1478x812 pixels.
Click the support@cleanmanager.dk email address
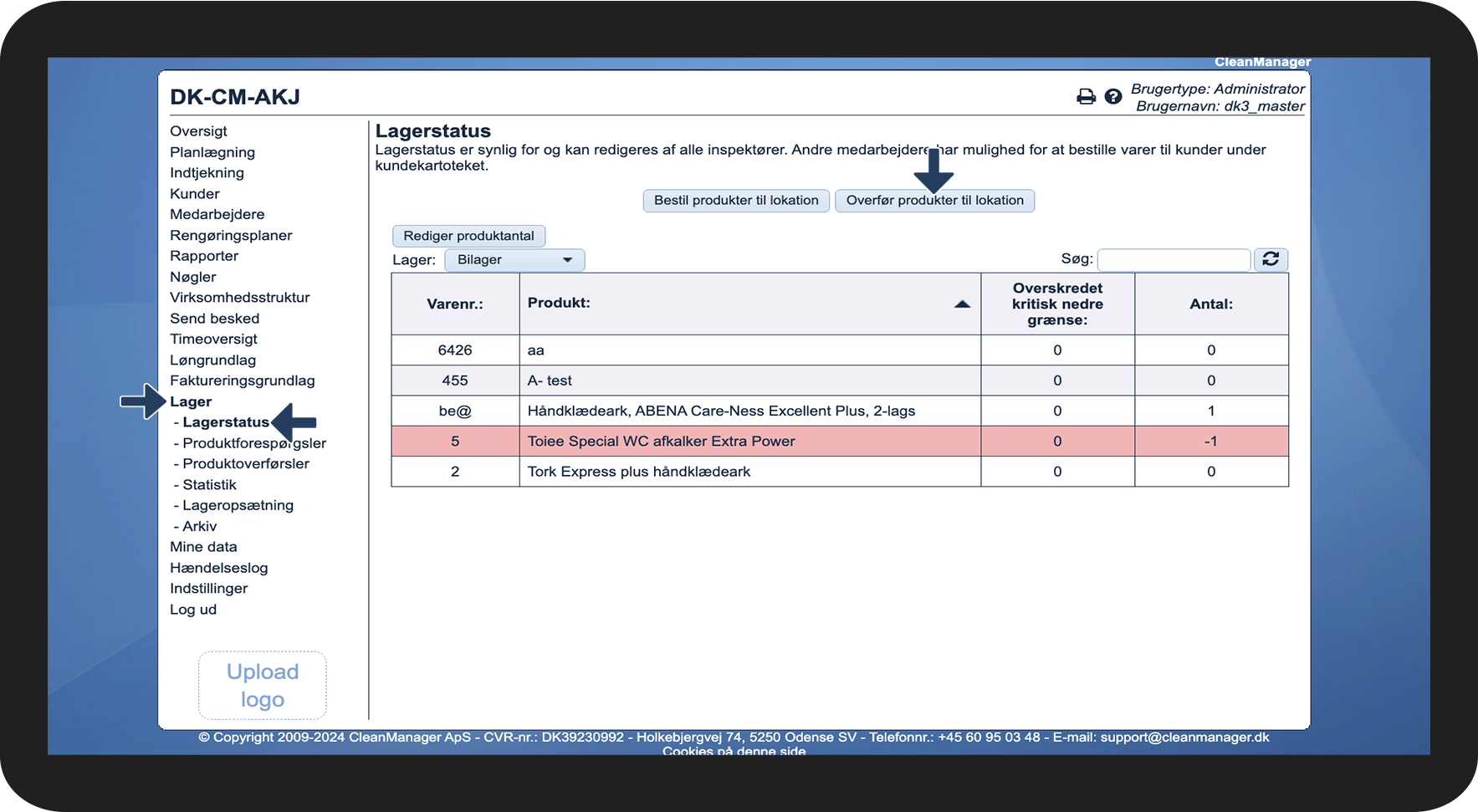1184,738
